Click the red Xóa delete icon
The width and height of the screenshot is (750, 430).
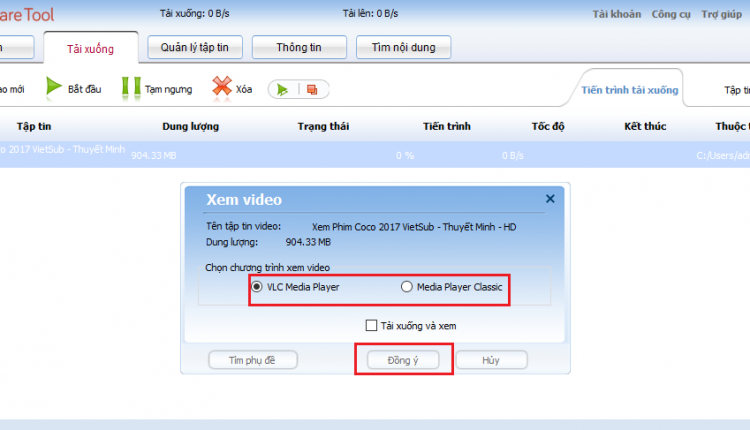222,88
